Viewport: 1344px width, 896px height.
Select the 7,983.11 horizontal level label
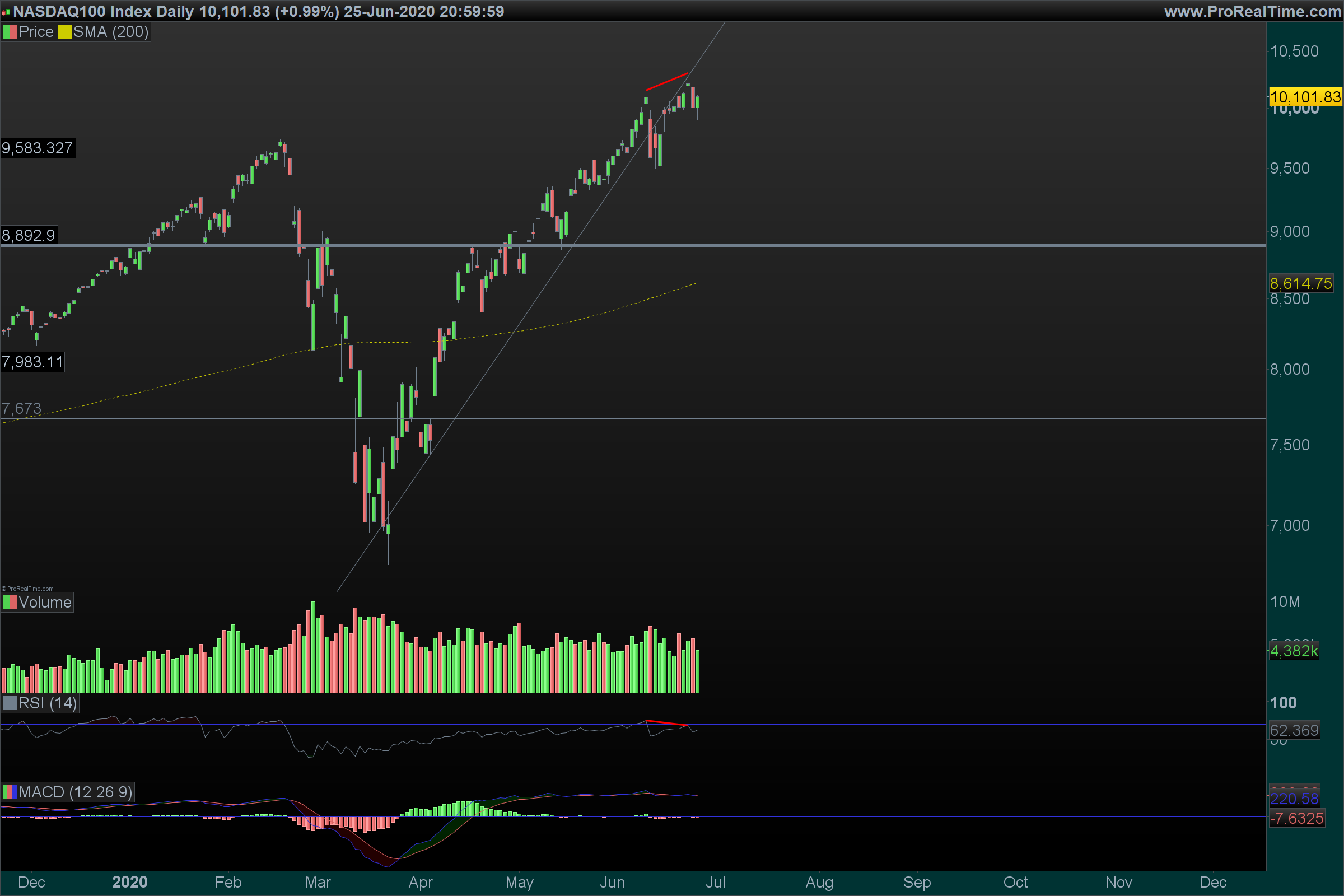pyautogui.click(x=32, y=362)
